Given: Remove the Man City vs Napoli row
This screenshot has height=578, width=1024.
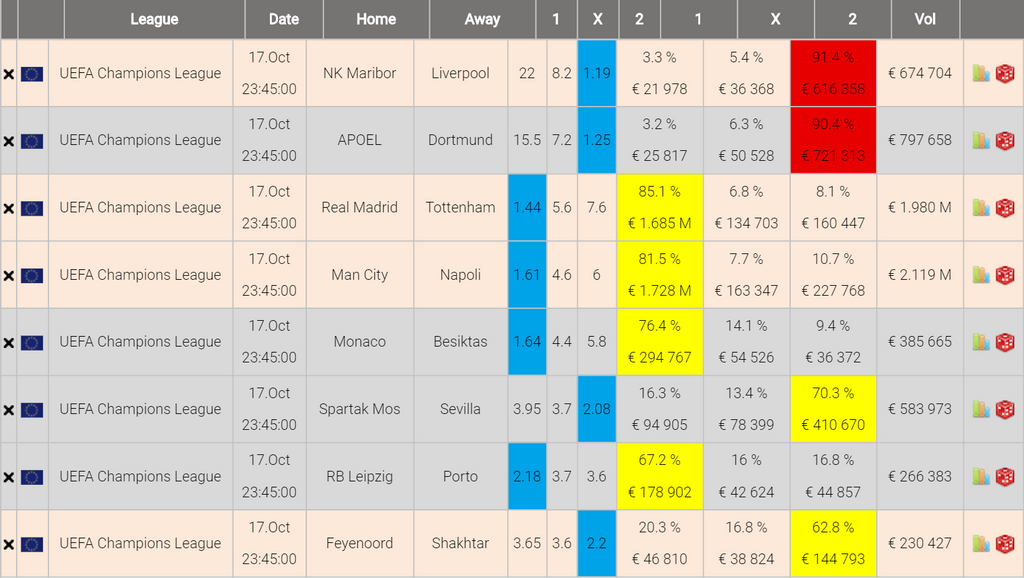Looking at the screenshot, I should (9, 276).
